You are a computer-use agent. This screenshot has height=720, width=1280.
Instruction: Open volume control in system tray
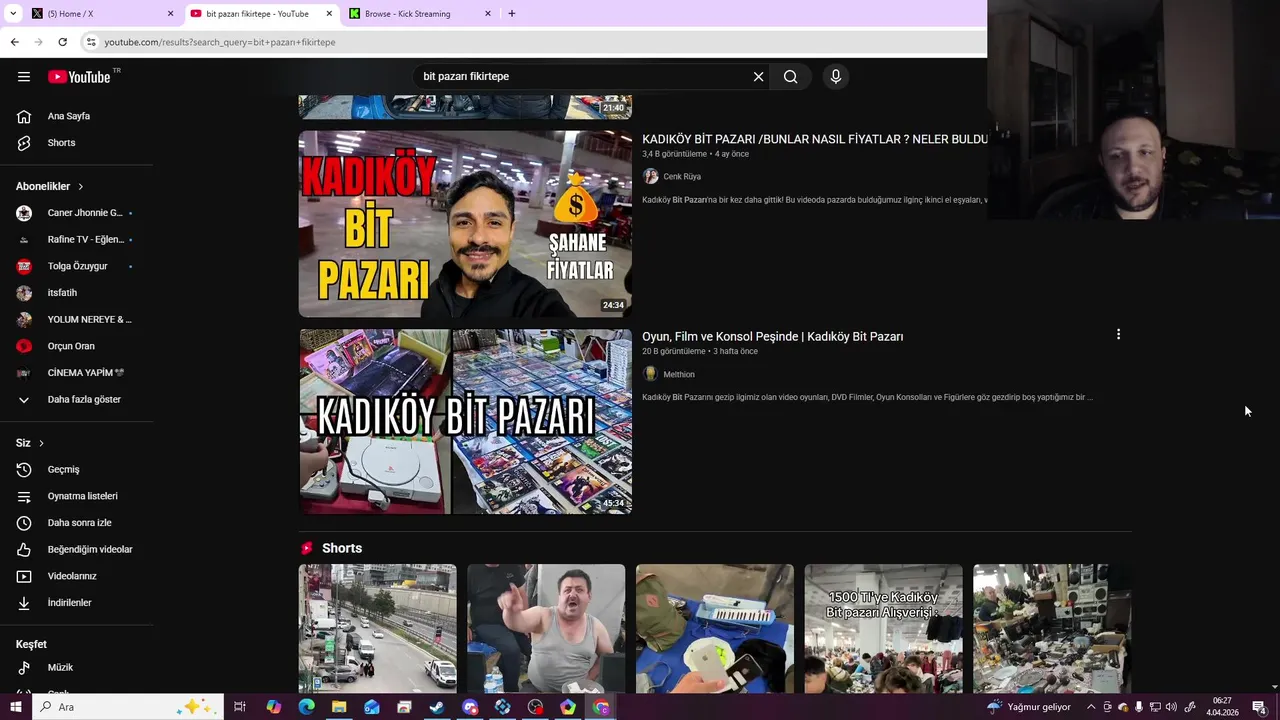(x=1171, y=707)
